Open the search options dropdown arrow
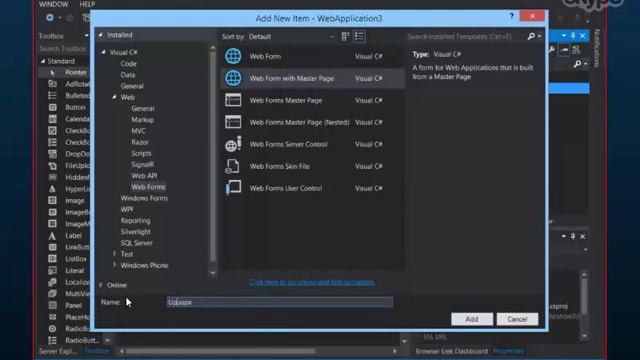This screenshot has width=640, height=360. point(540,36)
